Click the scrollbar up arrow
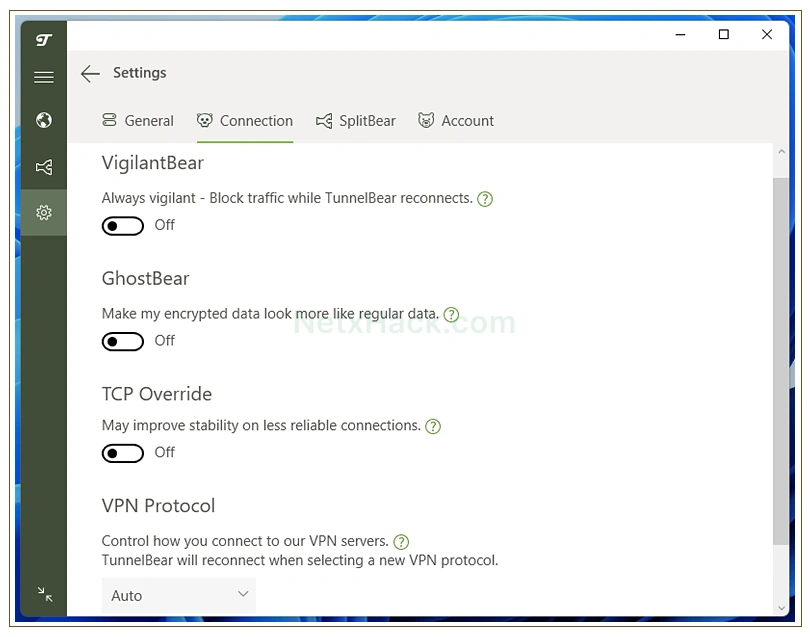This screenshot has height=637, width=810. (x=781, y=151)
